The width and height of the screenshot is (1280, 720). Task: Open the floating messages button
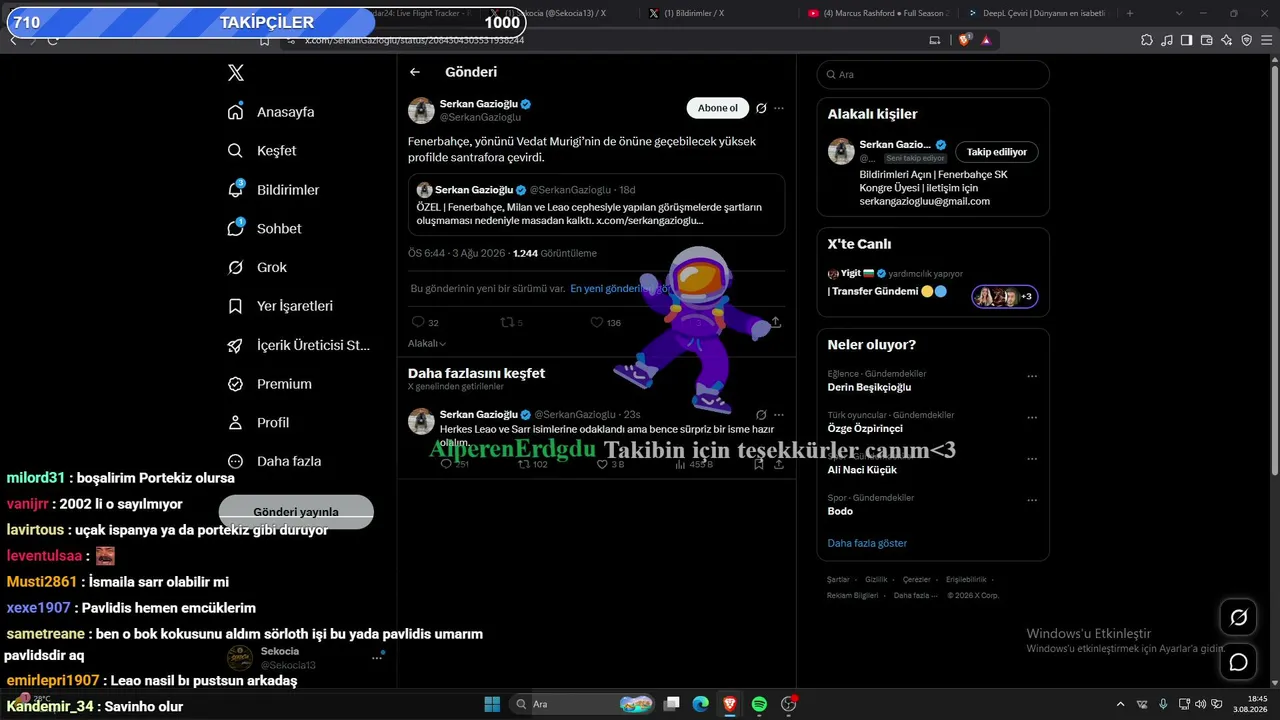(x=1239, y=662)
